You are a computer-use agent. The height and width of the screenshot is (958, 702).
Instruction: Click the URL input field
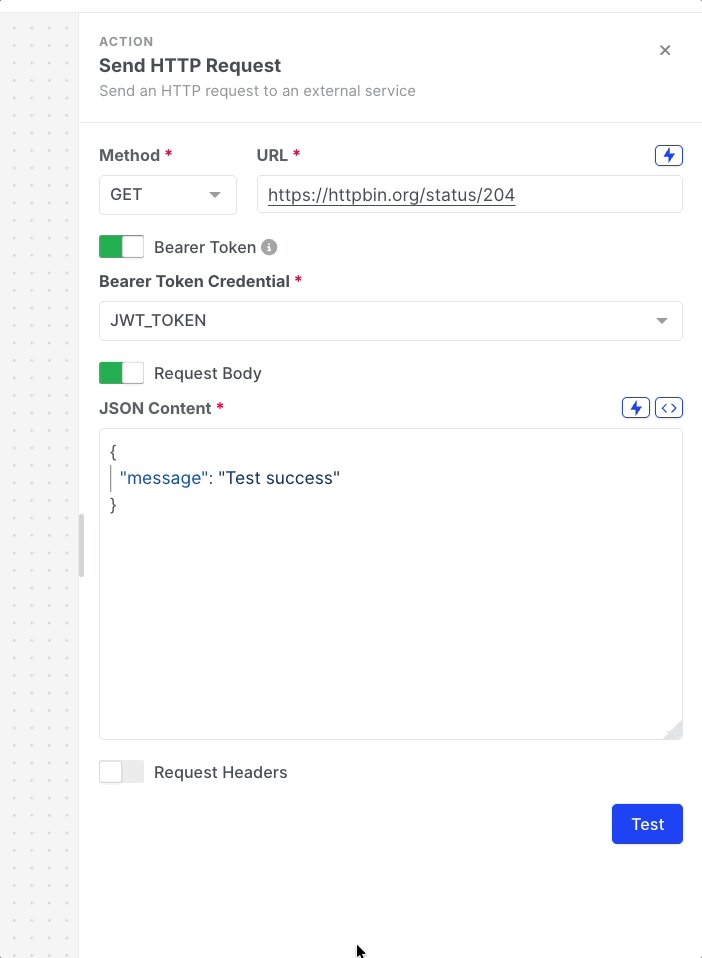click(x=469, y=194)
